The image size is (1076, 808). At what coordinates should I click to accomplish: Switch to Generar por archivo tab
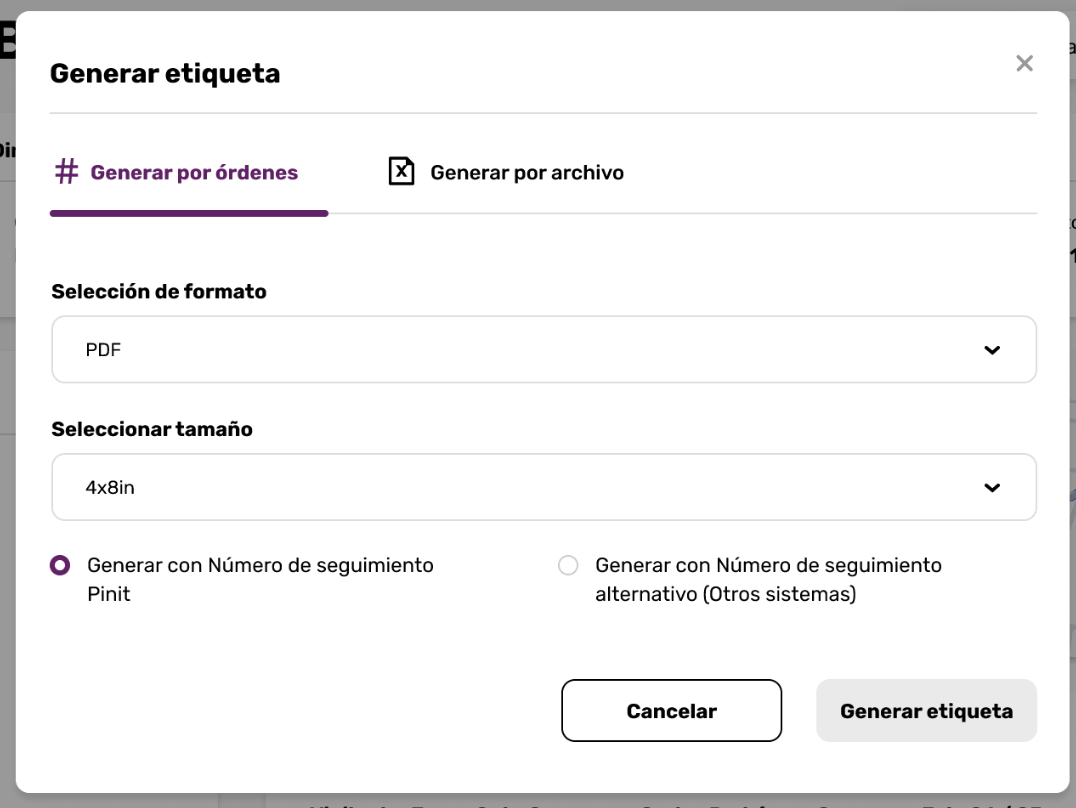tap(506, 172)
